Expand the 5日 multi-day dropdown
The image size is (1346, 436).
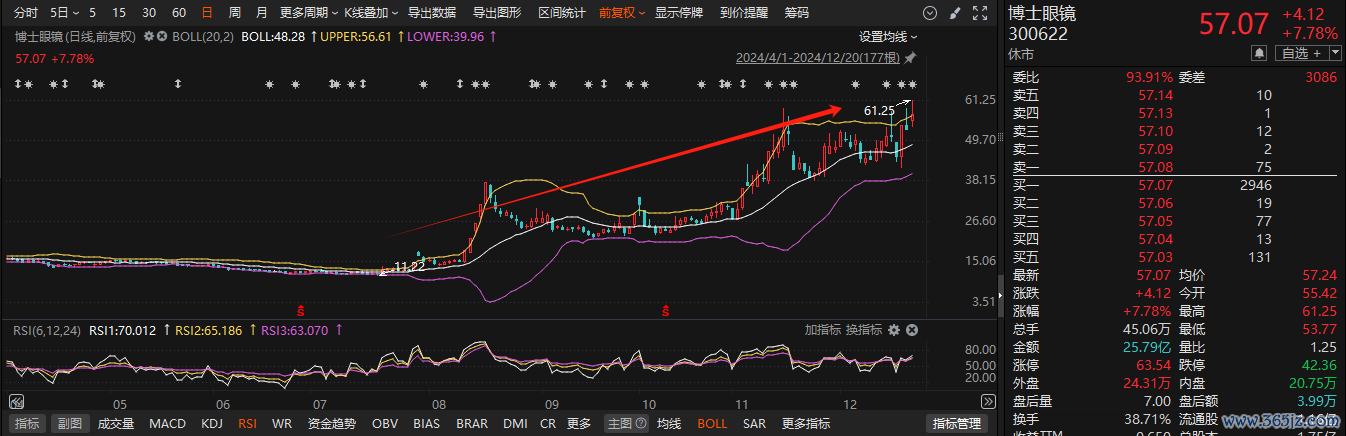point(63,13)
